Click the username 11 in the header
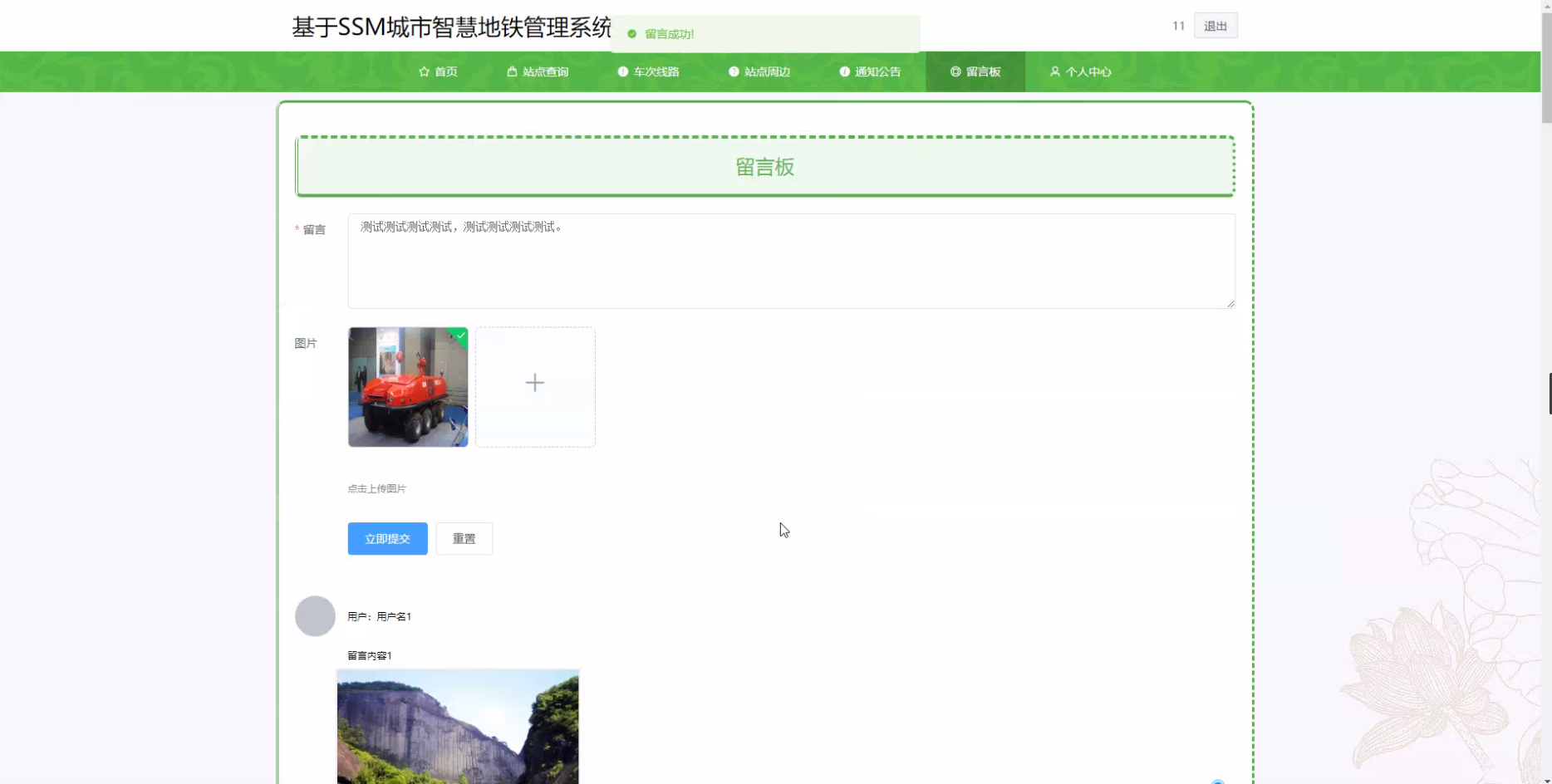Viewport: 1552px width, 784px height. [1178, 26]
